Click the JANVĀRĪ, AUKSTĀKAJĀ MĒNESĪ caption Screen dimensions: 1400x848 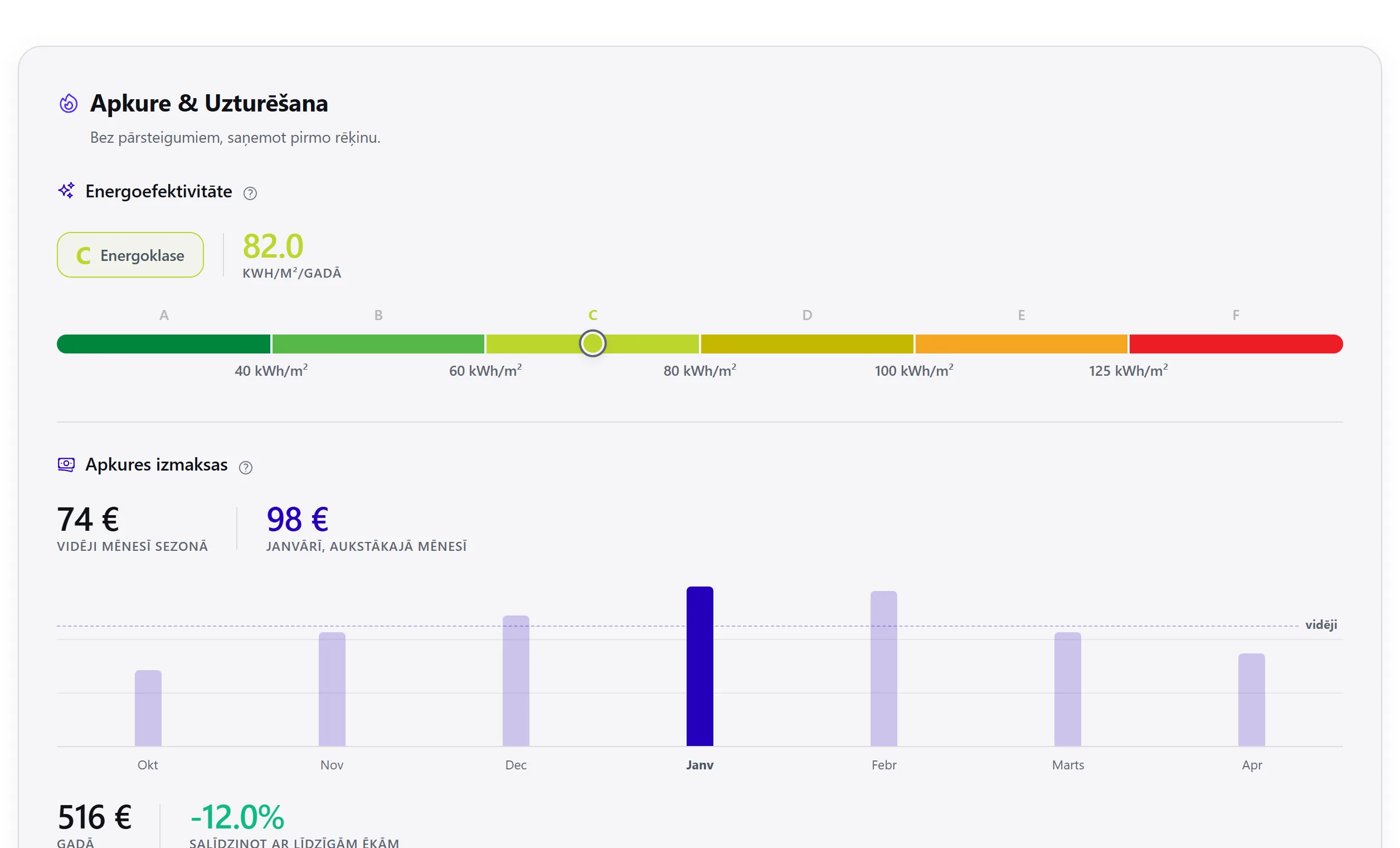tap(367, 546)
